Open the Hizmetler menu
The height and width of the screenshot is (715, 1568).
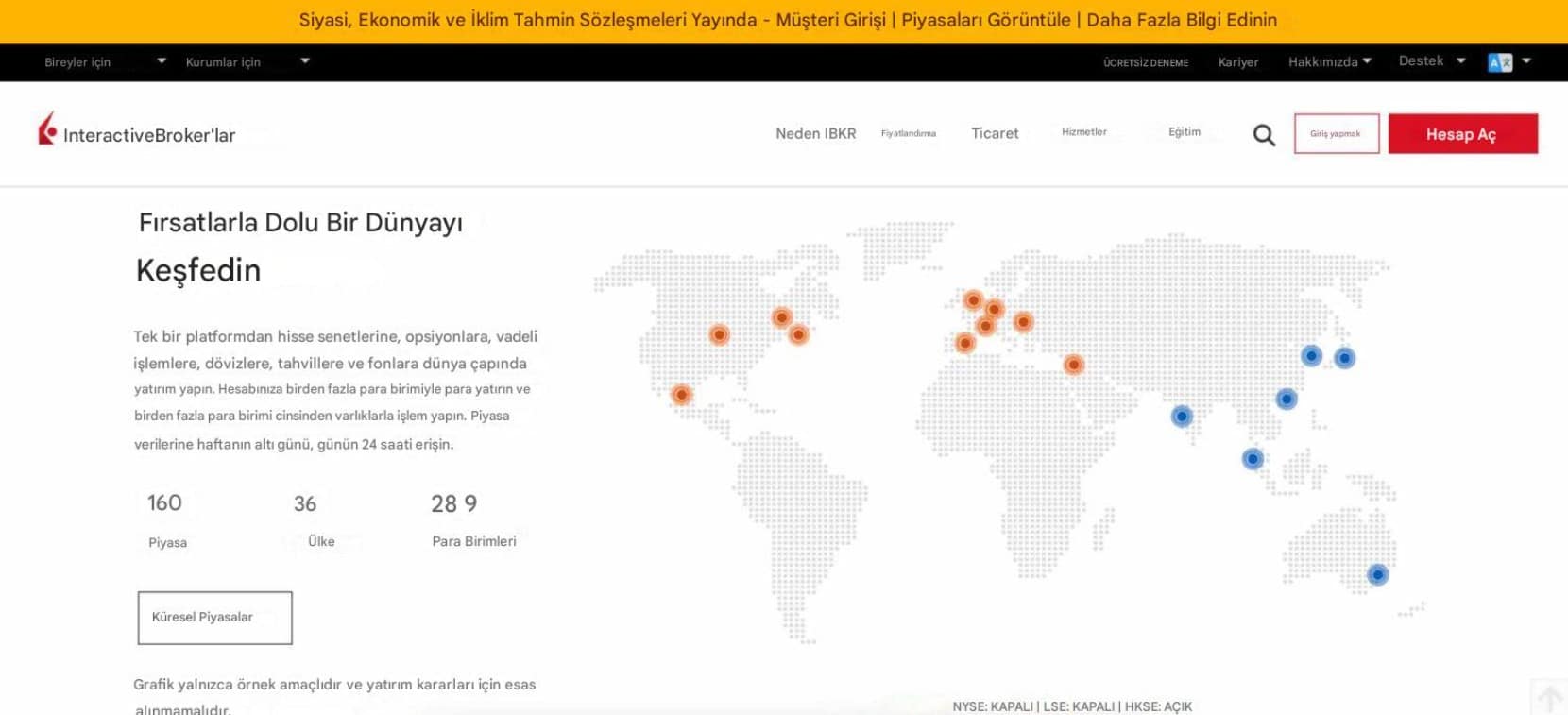point(1084,132)
